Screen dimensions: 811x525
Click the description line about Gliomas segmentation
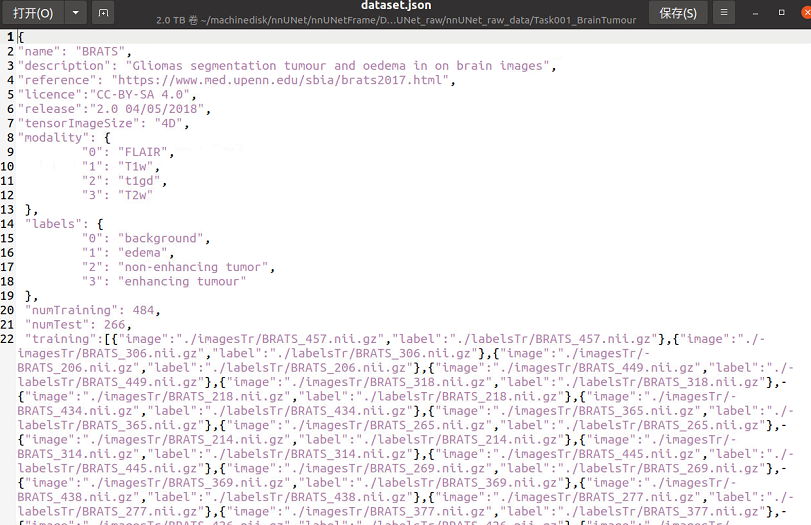pyautogui.click(x=287, y=66)
